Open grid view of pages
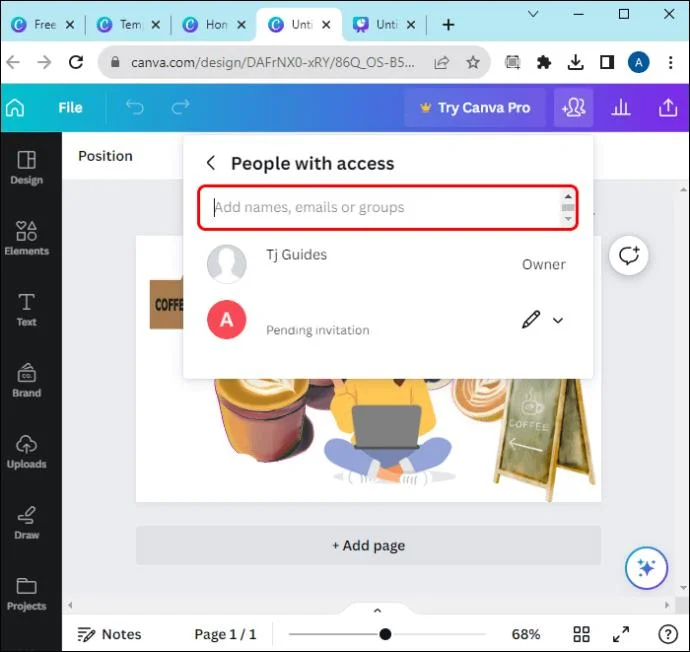Image resolution: width=690 pixels, height=652 pixels. coord(581,634)
